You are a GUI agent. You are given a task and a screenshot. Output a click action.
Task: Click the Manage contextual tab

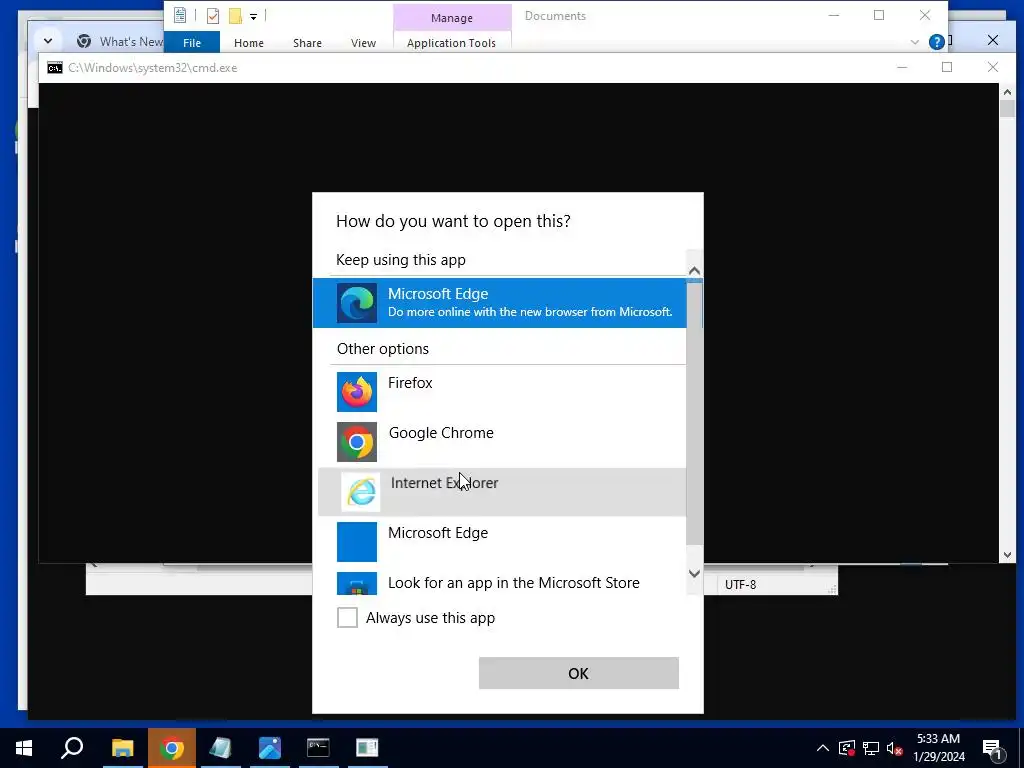[x=452, y=18]
